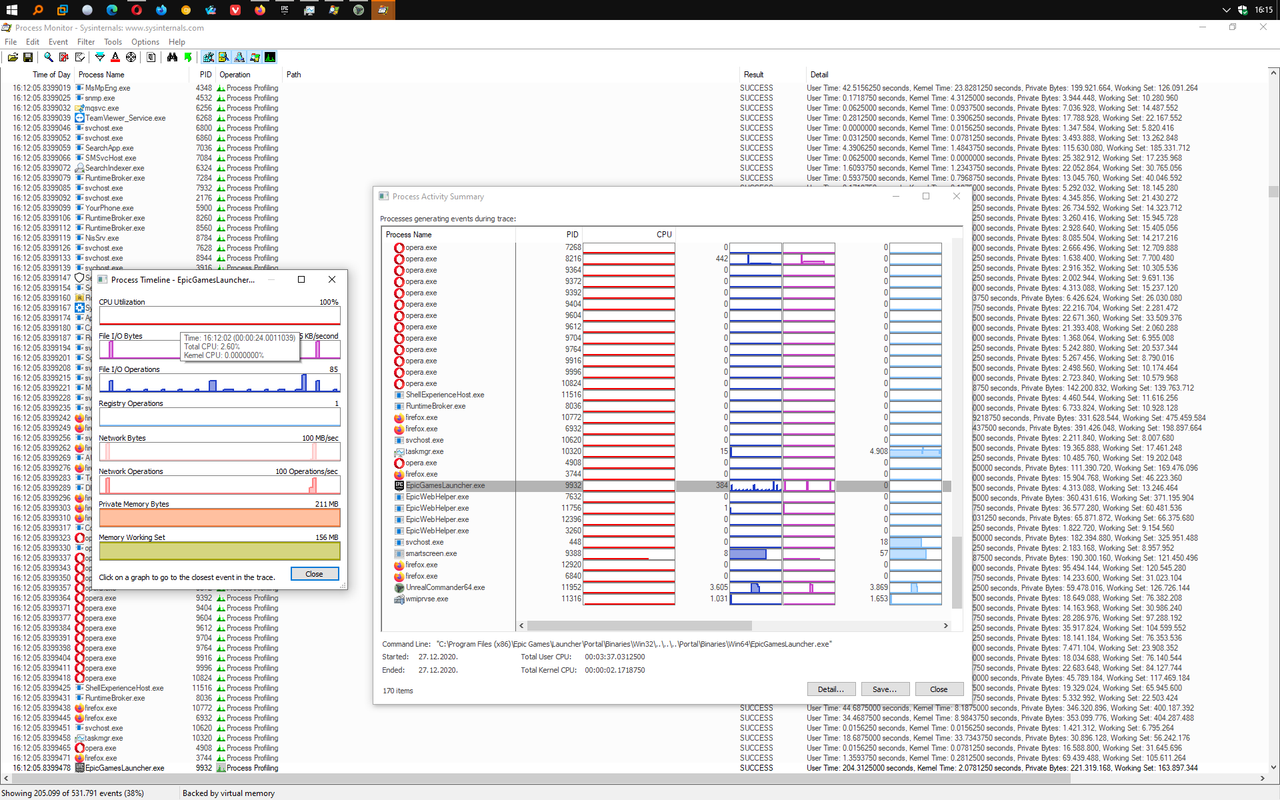Click the Network Bytes graph
The width and height of the screenshot is (1280, 800).
click(219, 452)
